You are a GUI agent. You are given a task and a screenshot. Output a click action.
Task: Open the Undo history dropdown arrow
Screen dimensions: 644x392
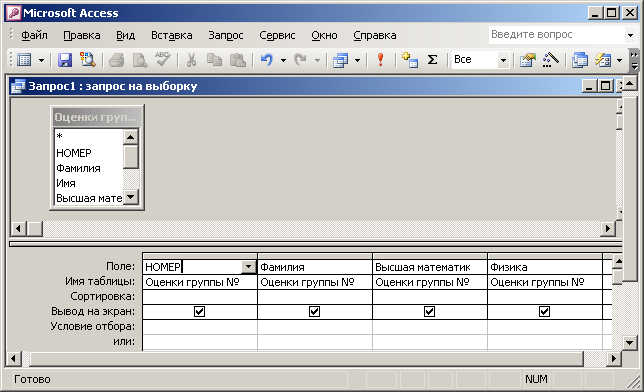(x=283, y=60)
